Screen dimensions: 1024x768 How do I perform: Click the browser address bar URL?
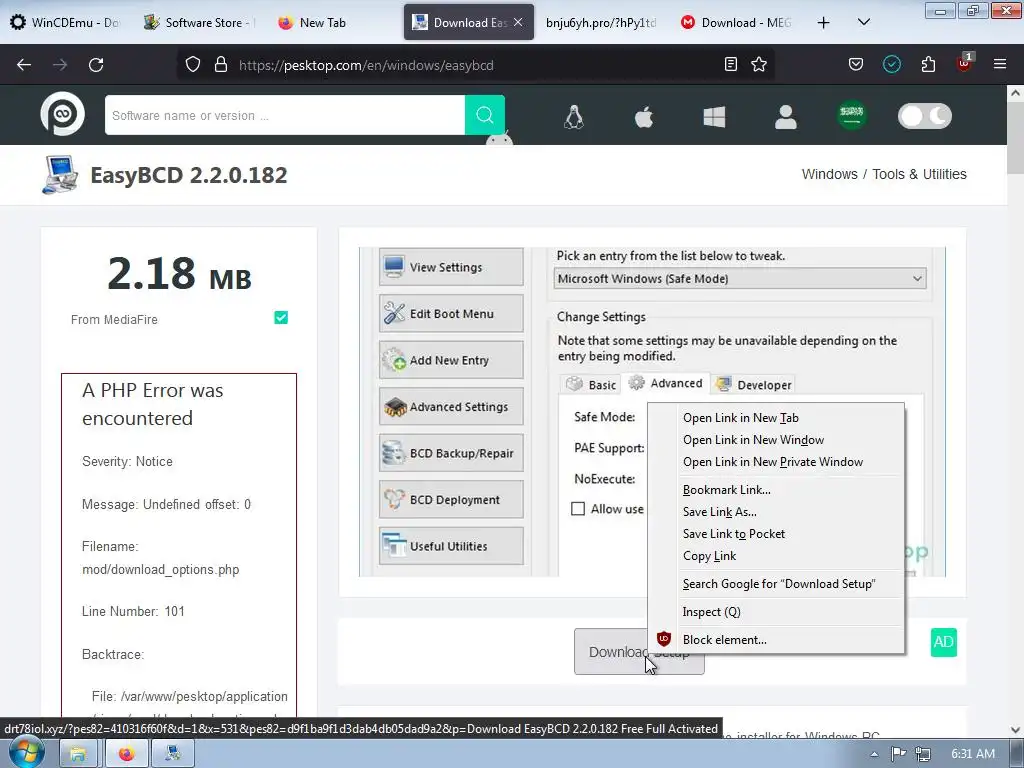366,65
